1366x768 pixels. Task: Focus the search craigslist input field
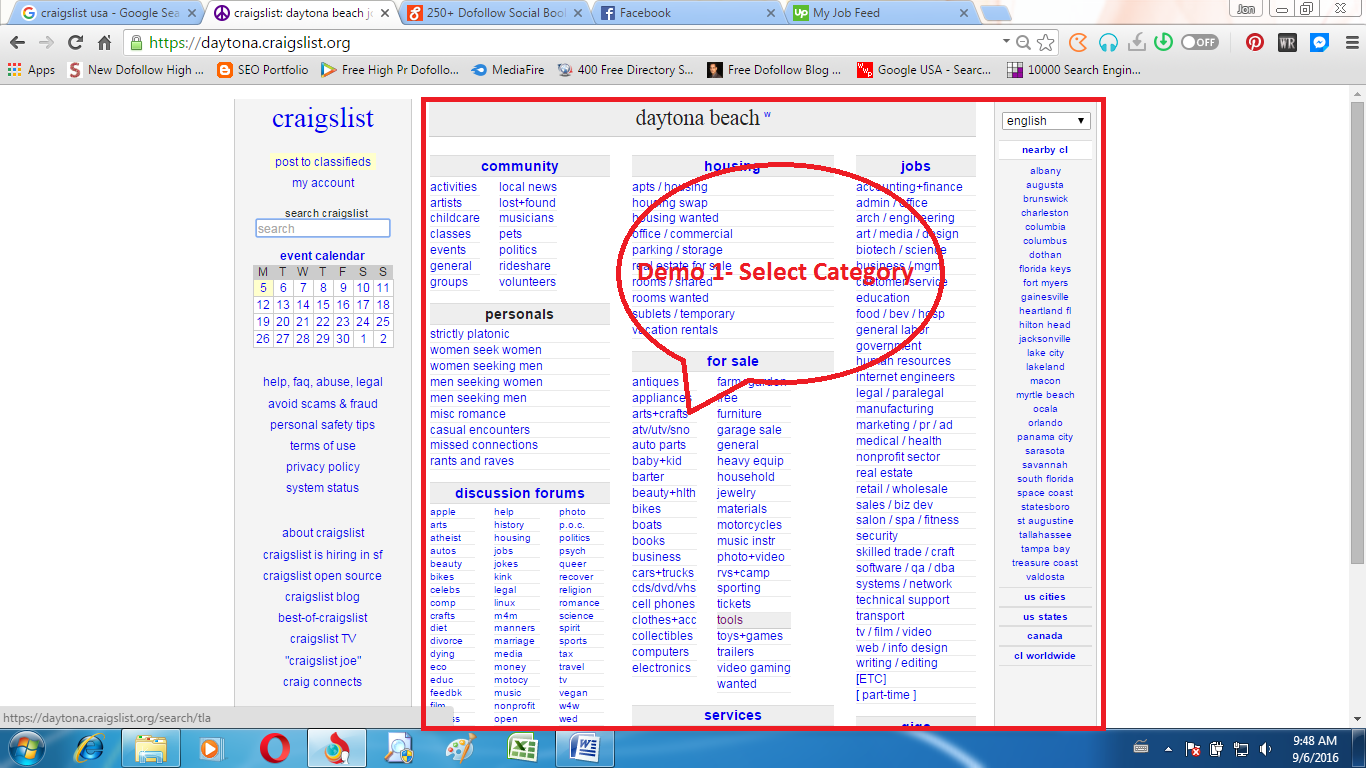coord(322,229)
